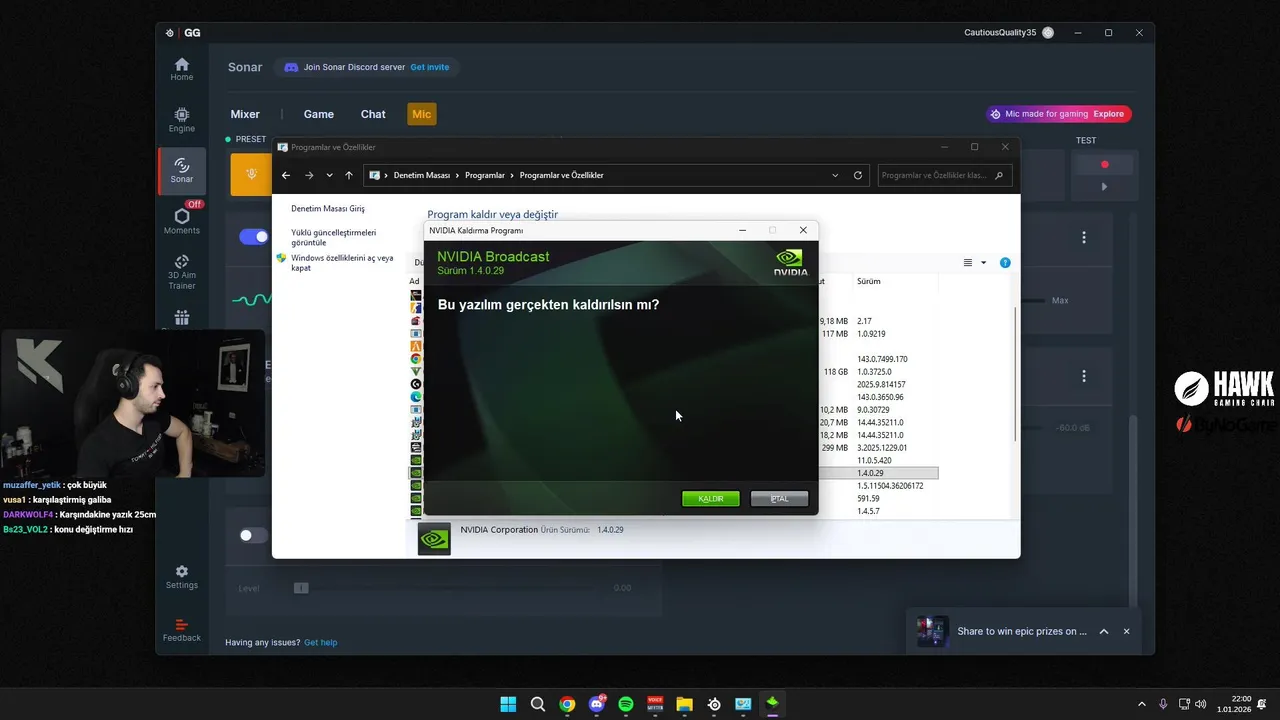
Task: Show hidden system tray icons
Action: click(x=1142, y=704)
